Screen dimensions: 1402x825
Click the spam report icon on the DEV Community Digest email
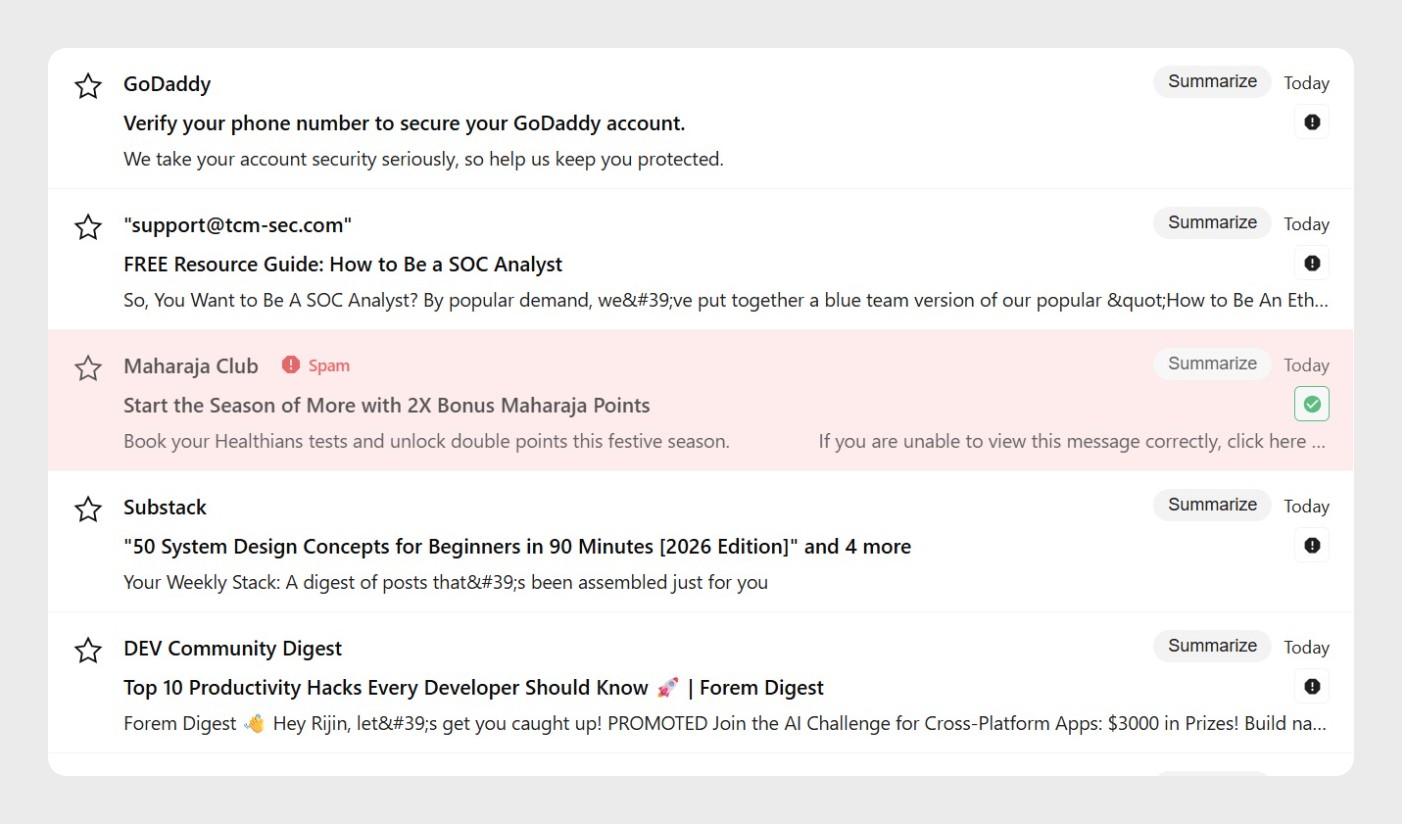[x=1311, y=686]
